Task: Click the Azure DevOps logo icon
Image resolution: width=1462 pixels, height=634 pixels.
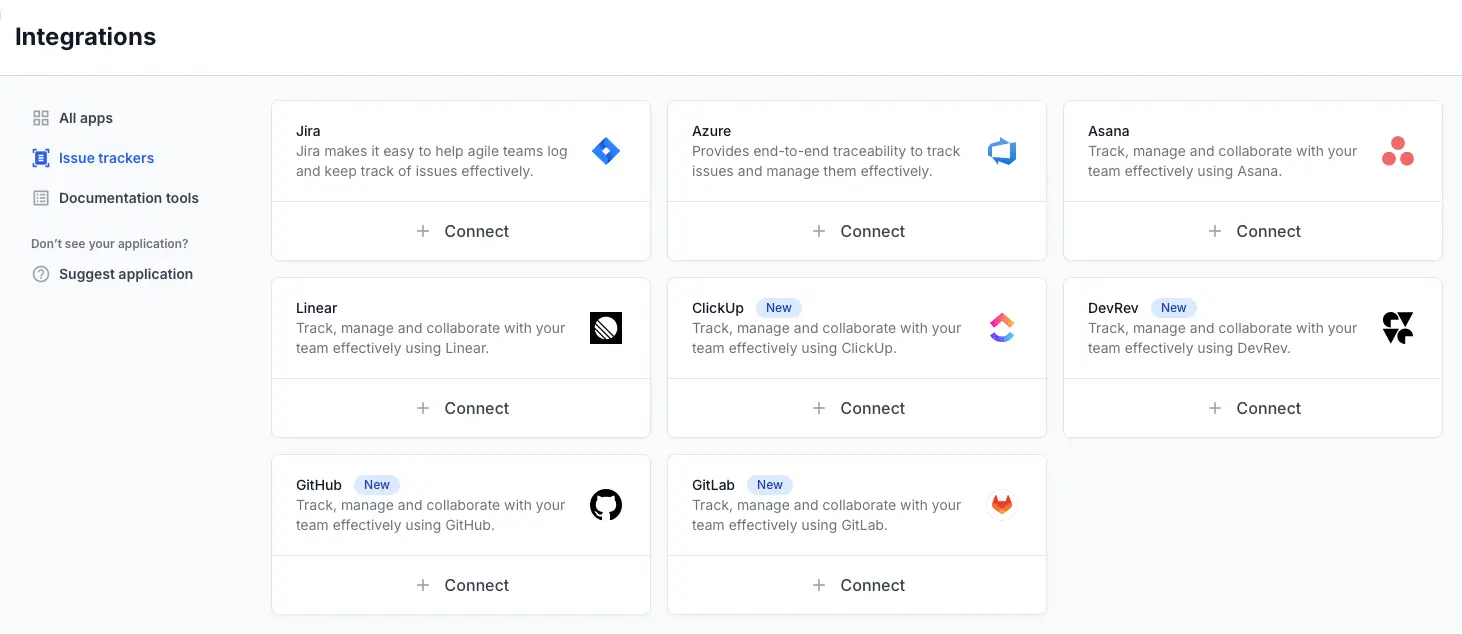Action: pos(1001,151)
